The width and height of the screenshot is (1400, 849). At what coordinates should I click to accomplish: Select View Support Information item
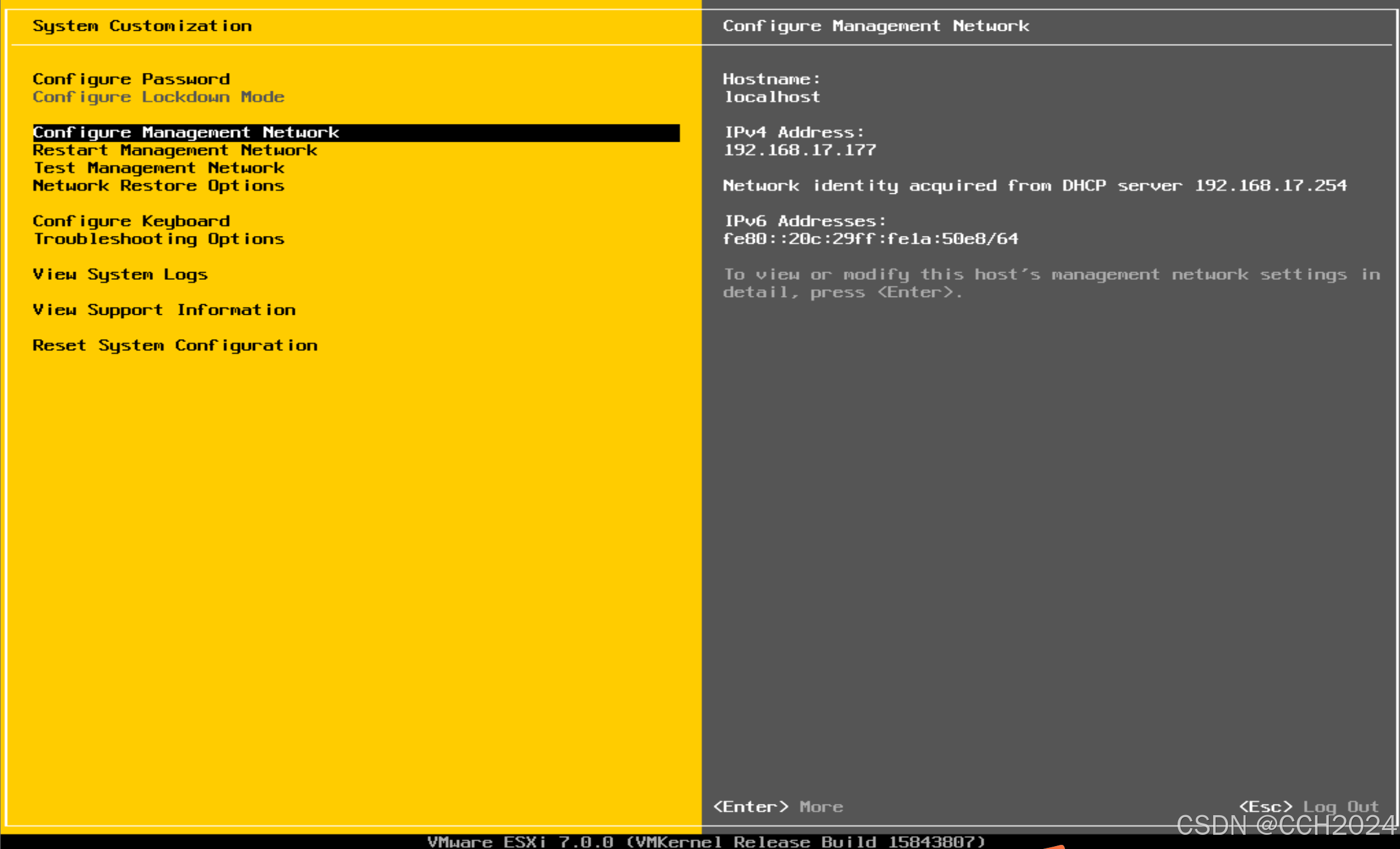[x=164, y=310]
